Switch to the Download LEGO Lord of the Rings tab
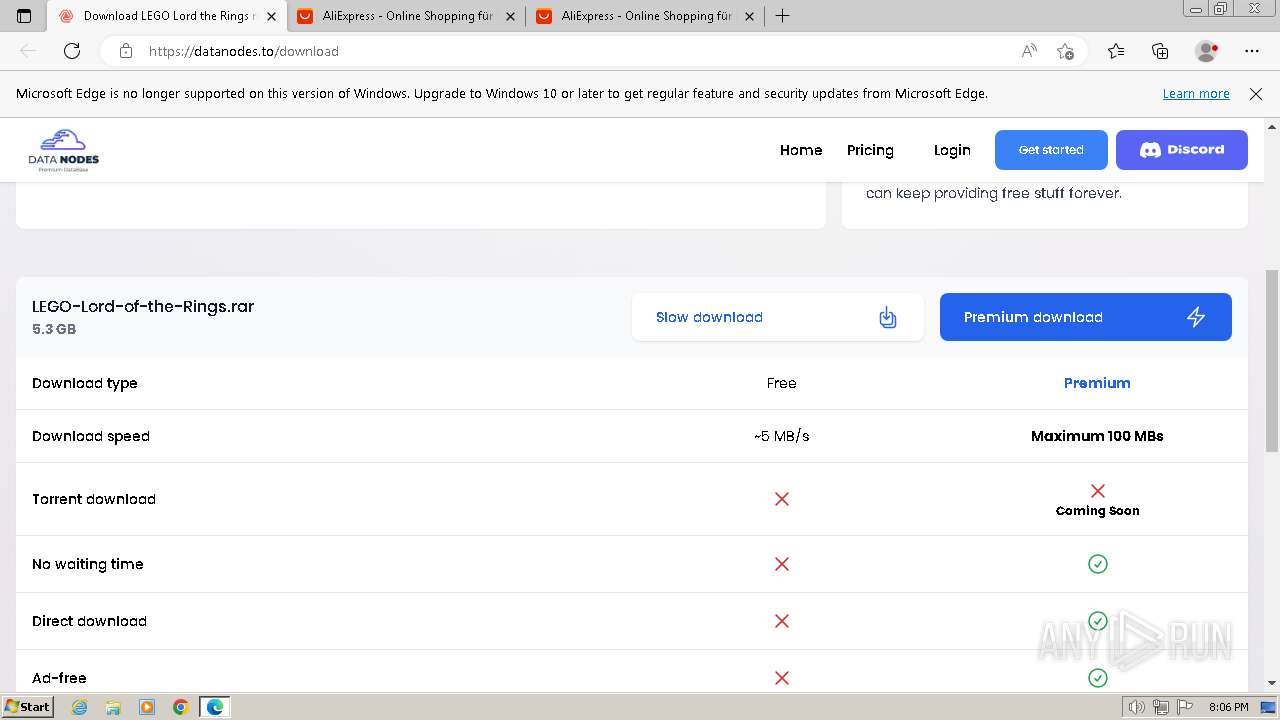The height and width of the screenshot is (720, 1280). pos(168,16)
